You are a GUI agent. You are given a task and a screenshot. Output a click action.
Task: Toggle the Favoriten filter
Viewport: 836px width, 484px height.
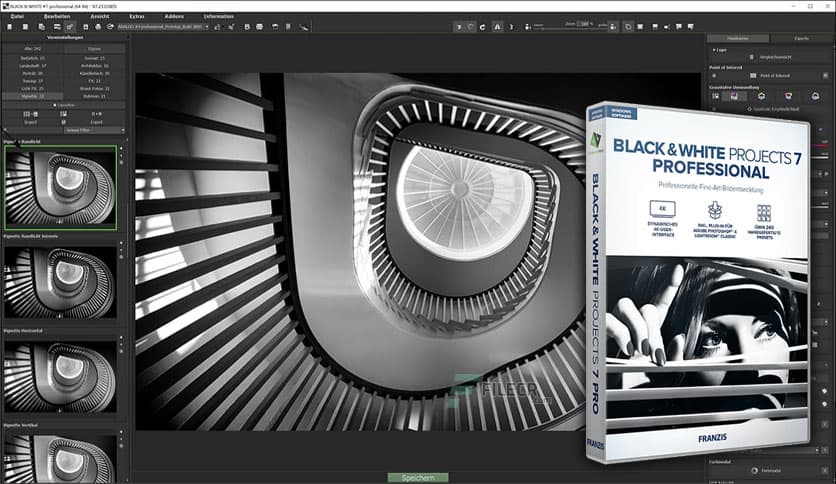[64, 106]
